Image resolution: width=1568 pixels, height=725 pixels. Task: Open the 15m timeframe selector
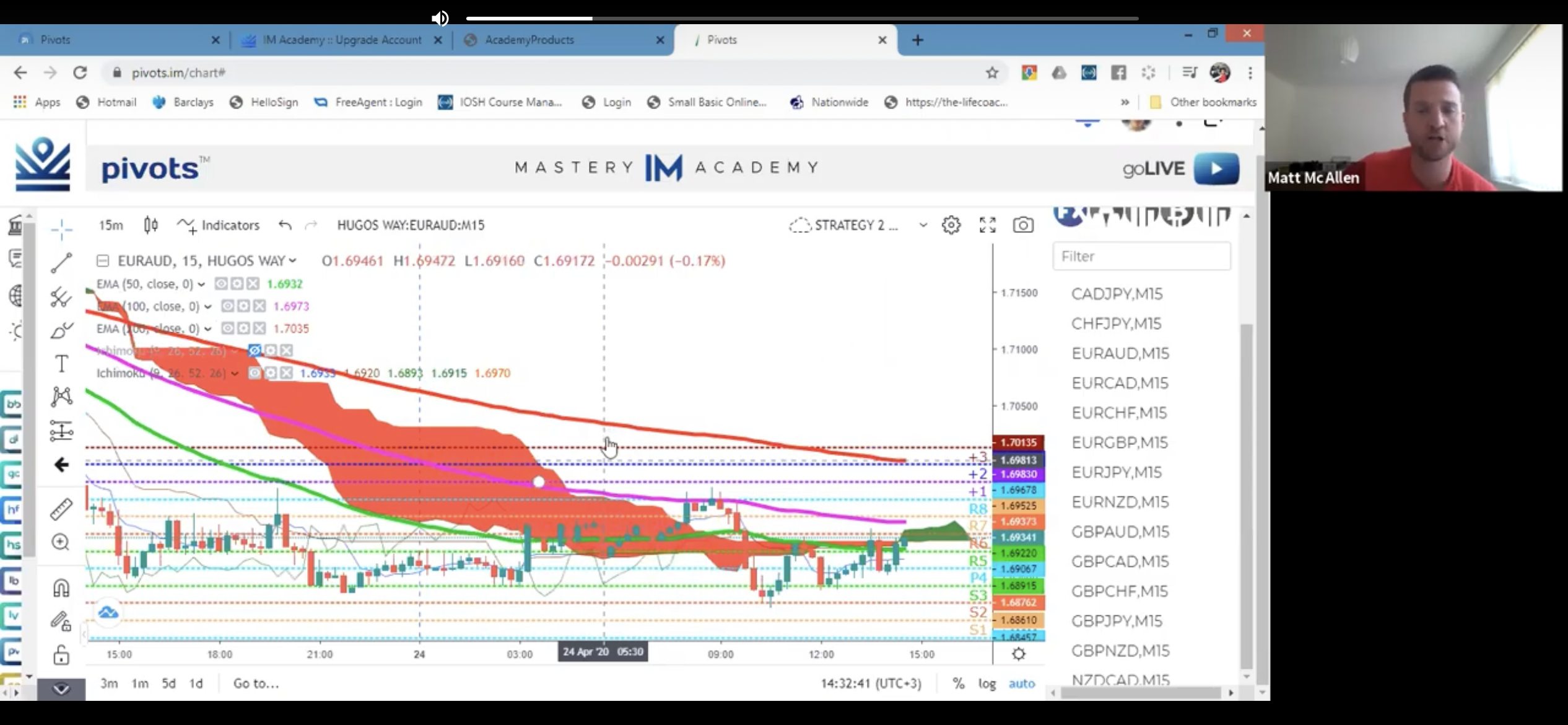[111, 225]
